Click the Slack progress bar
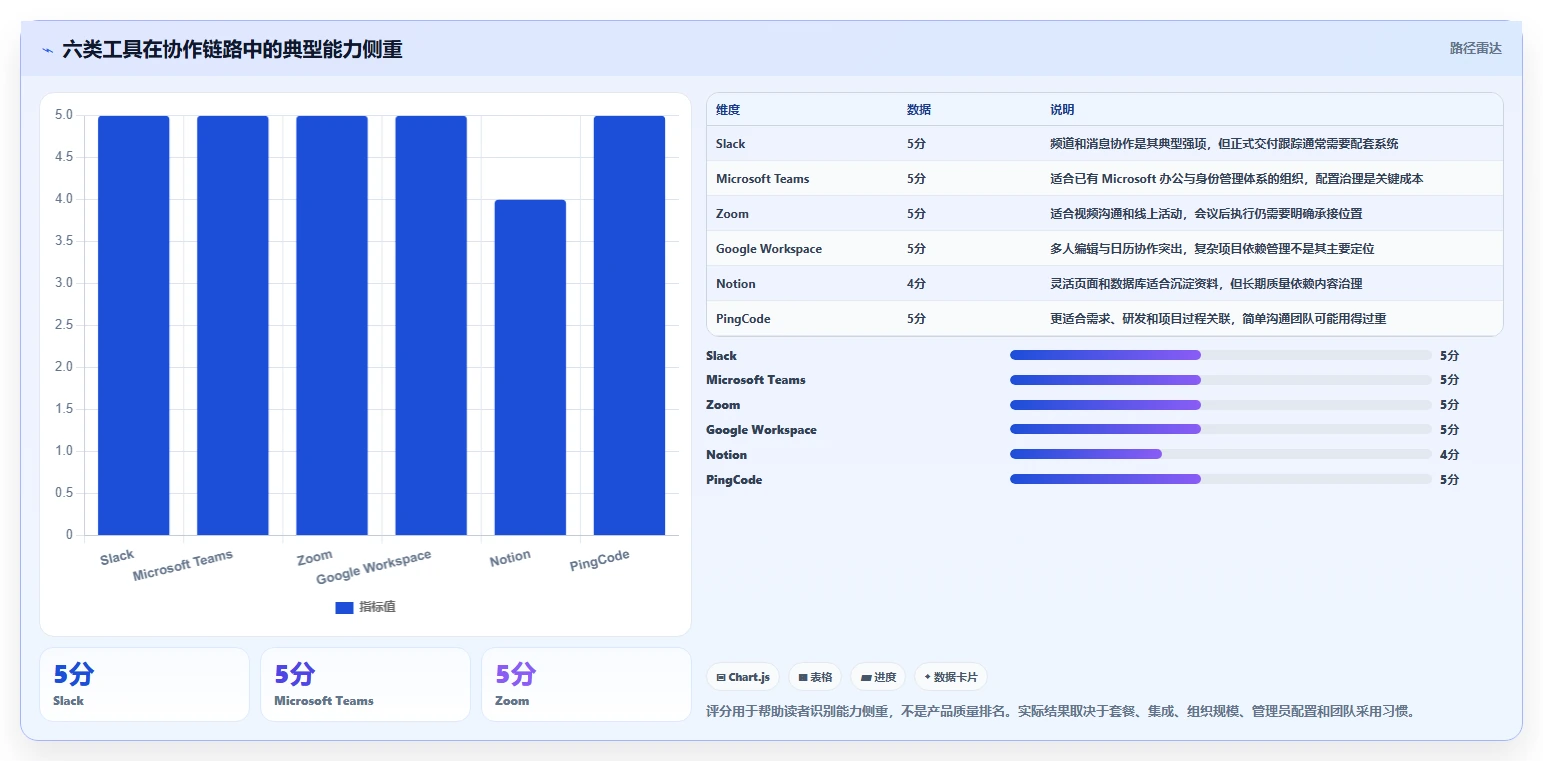Screen dimensions: 1543x761 coord(1221,355)
